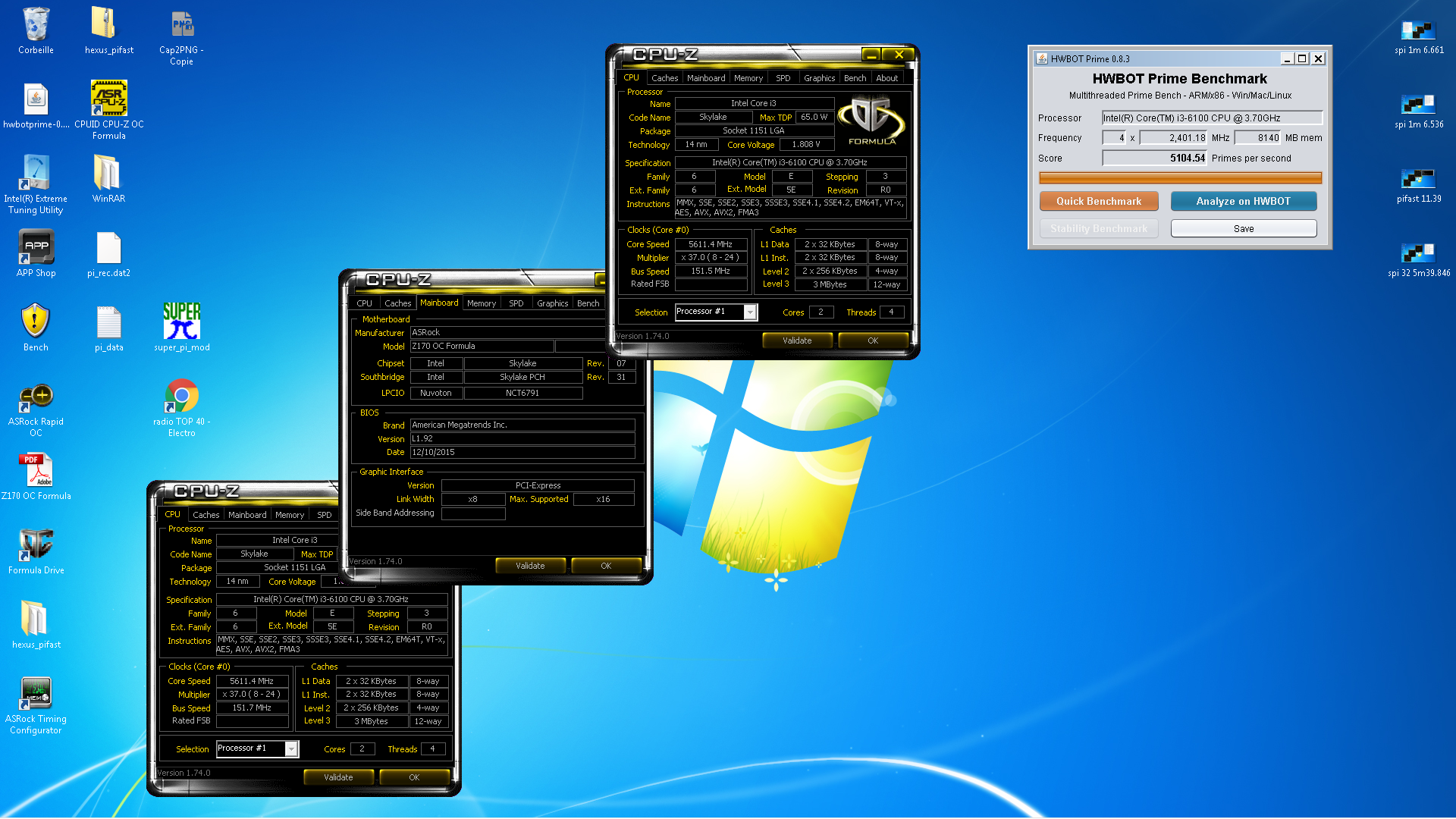This screenshot has height=819, width=1456.
Task: Click BIOS version L1.92 field
Action: tap(522, 438)
